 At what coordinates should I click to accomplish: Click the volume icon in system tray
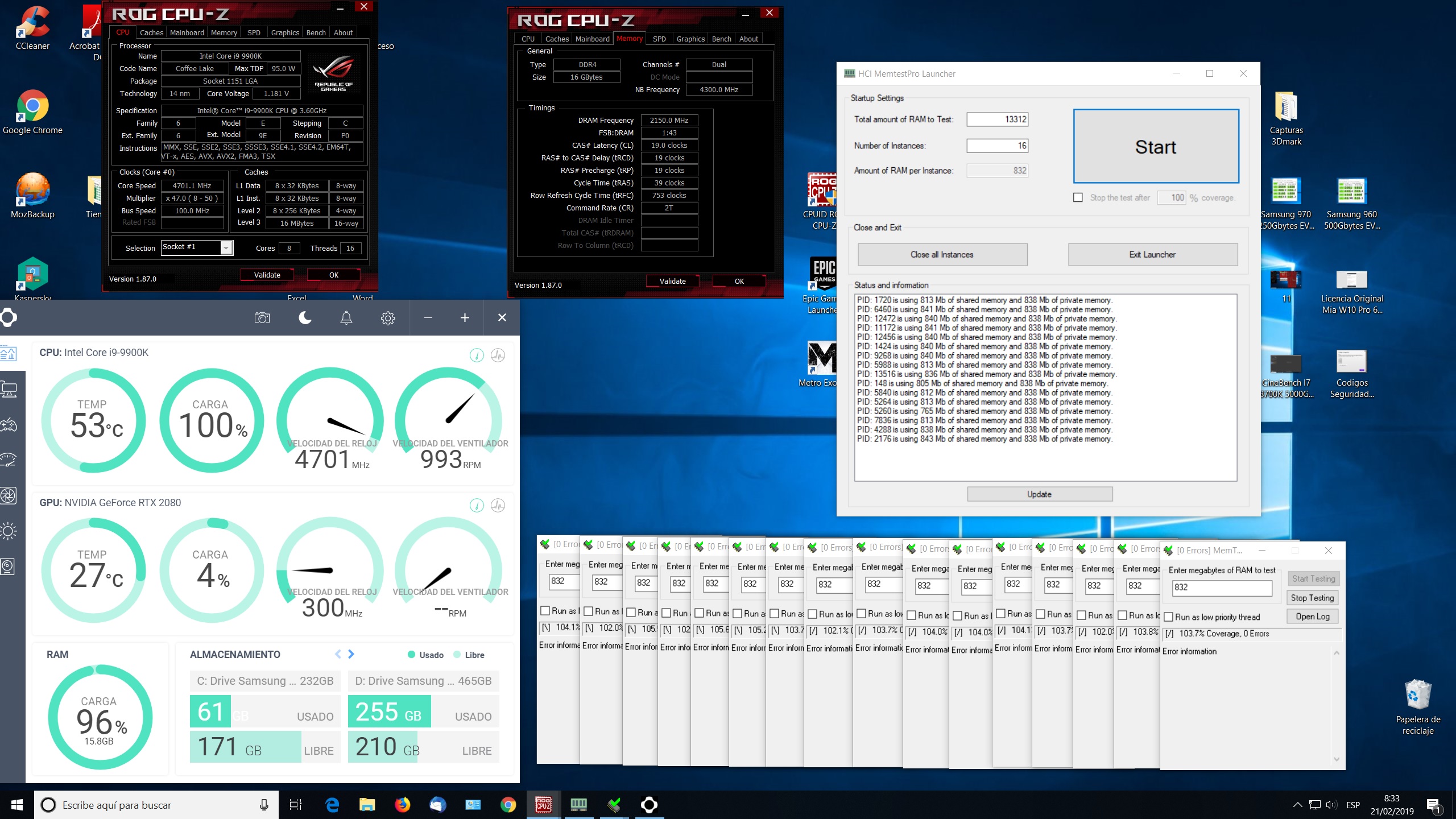pos(1331,805)
